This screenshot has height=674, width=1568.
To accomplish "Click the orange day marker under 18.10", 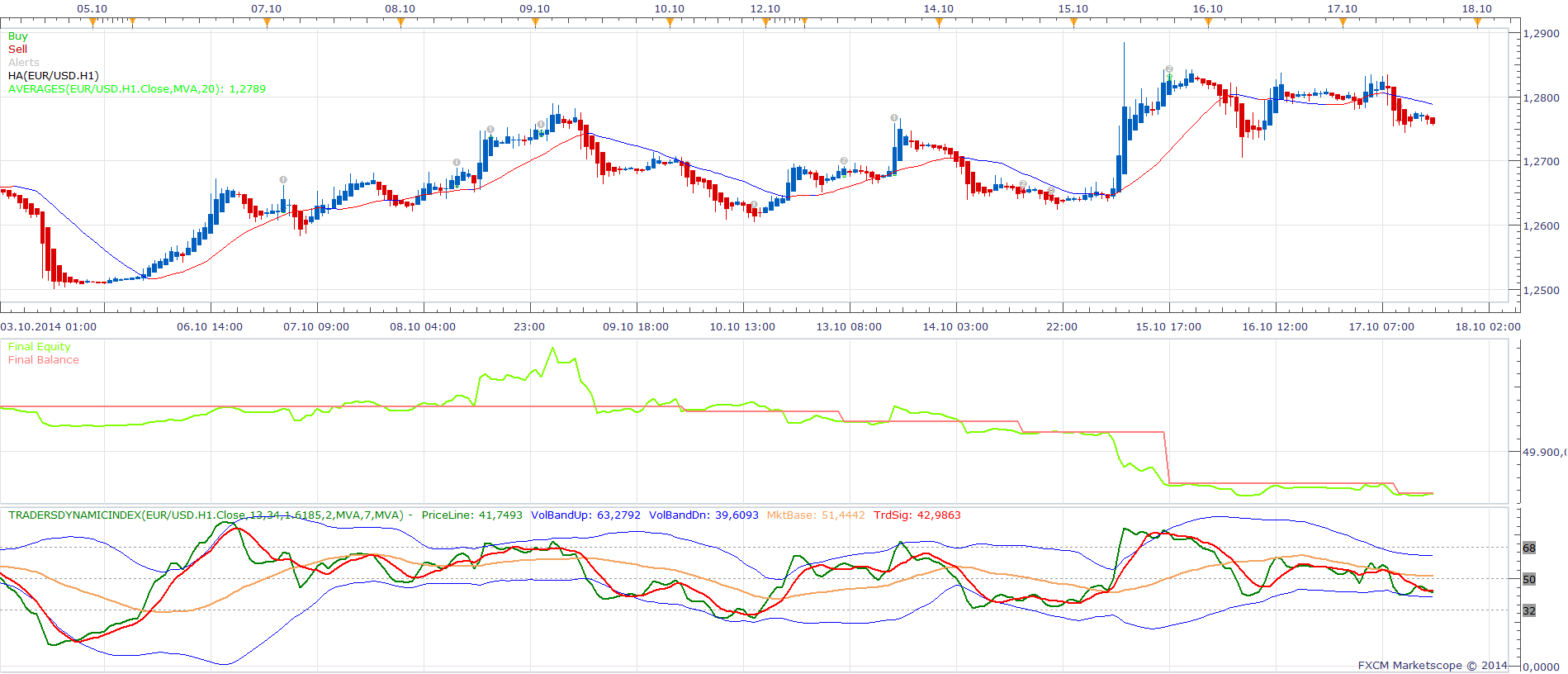I will click(x=1477, y=23).
